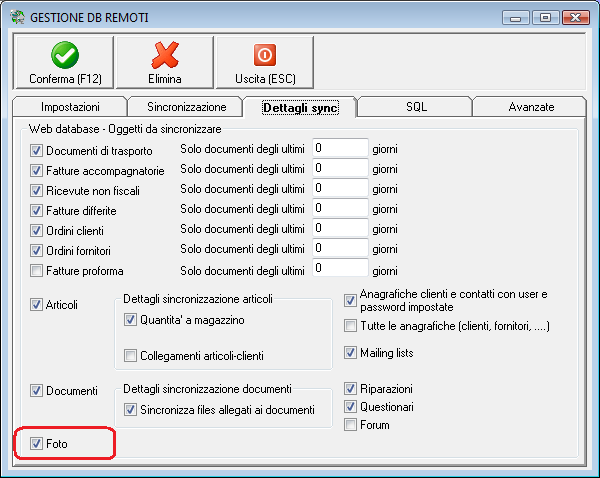Image resolution: width=600 pixels, height=478 pixels.
Task: Click days field for Ricevute non fiscali
Action: pos(340,188)
